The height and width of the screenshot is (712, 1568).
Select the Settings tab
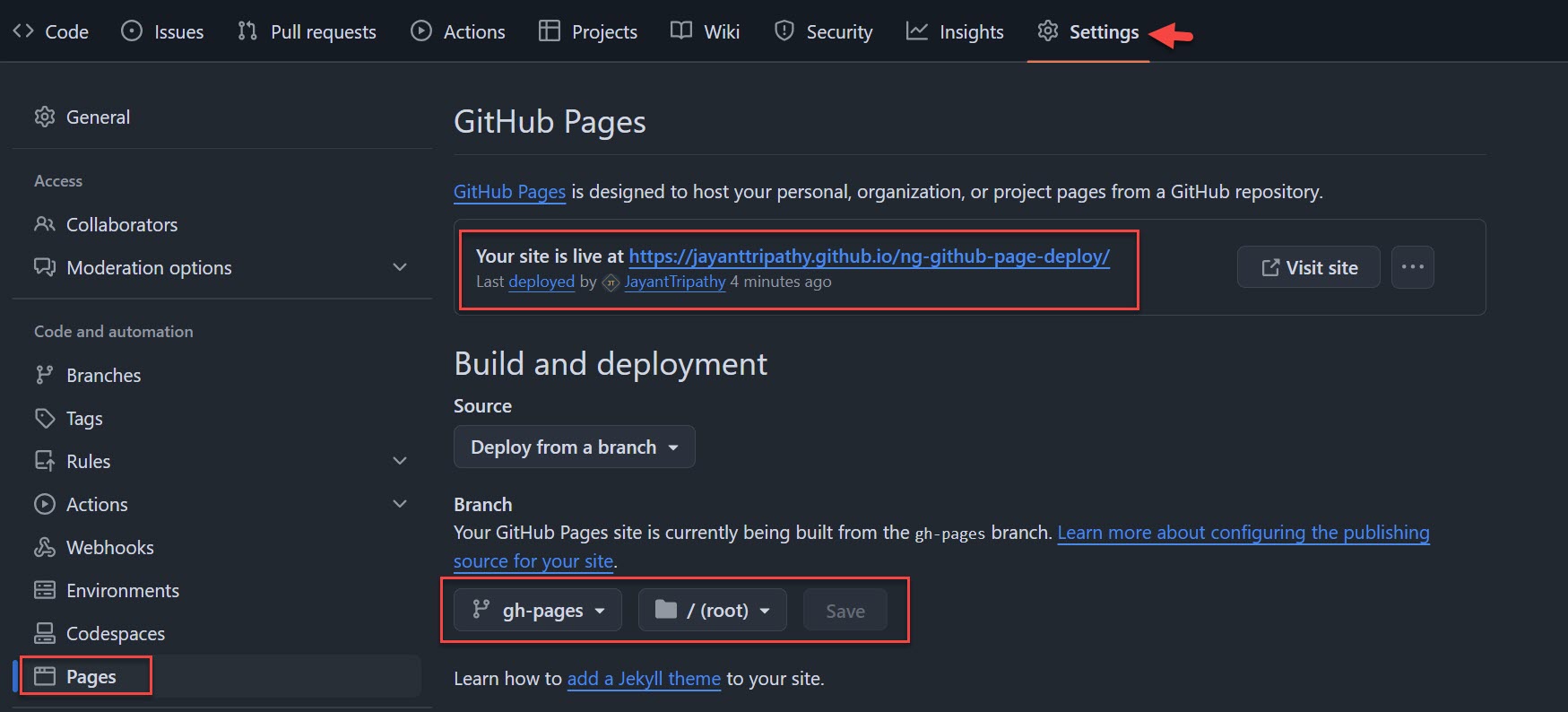point(1087,31)
